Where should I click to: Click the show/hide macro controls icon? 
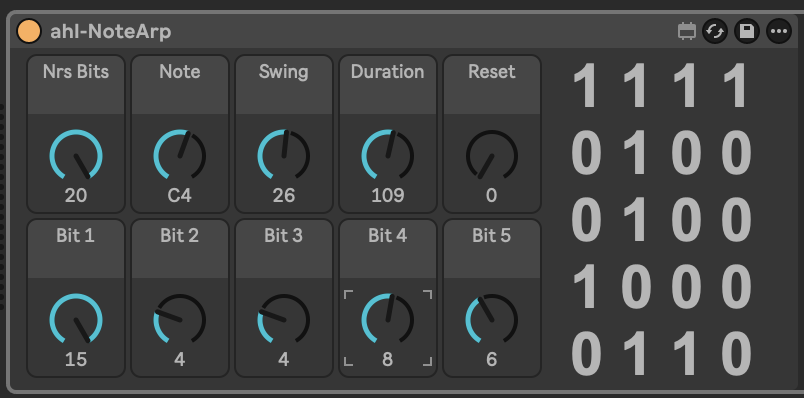(x=687, y=32)
